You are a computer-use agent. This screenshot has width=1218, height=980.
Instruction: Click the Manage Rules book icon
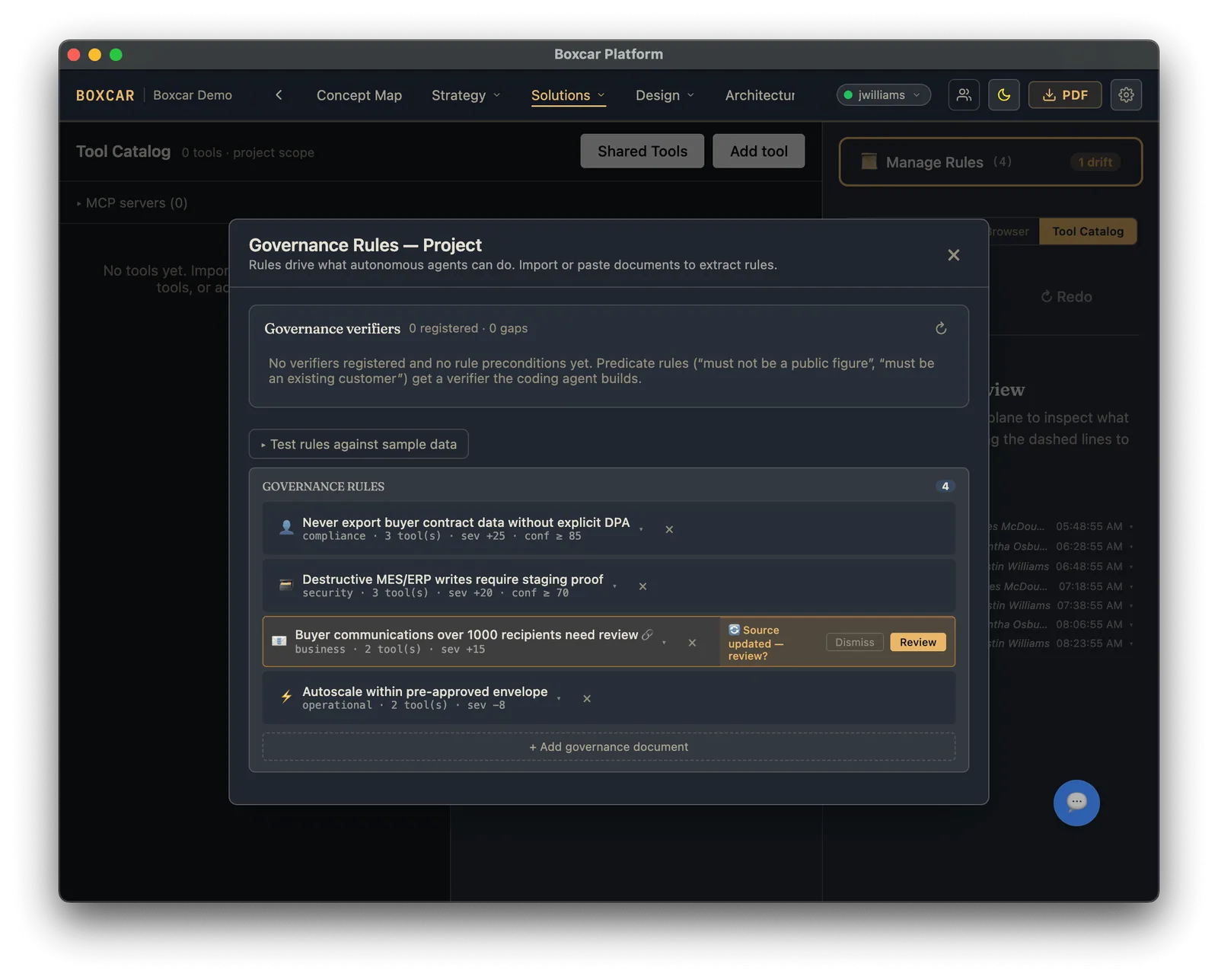pos(869,161)
